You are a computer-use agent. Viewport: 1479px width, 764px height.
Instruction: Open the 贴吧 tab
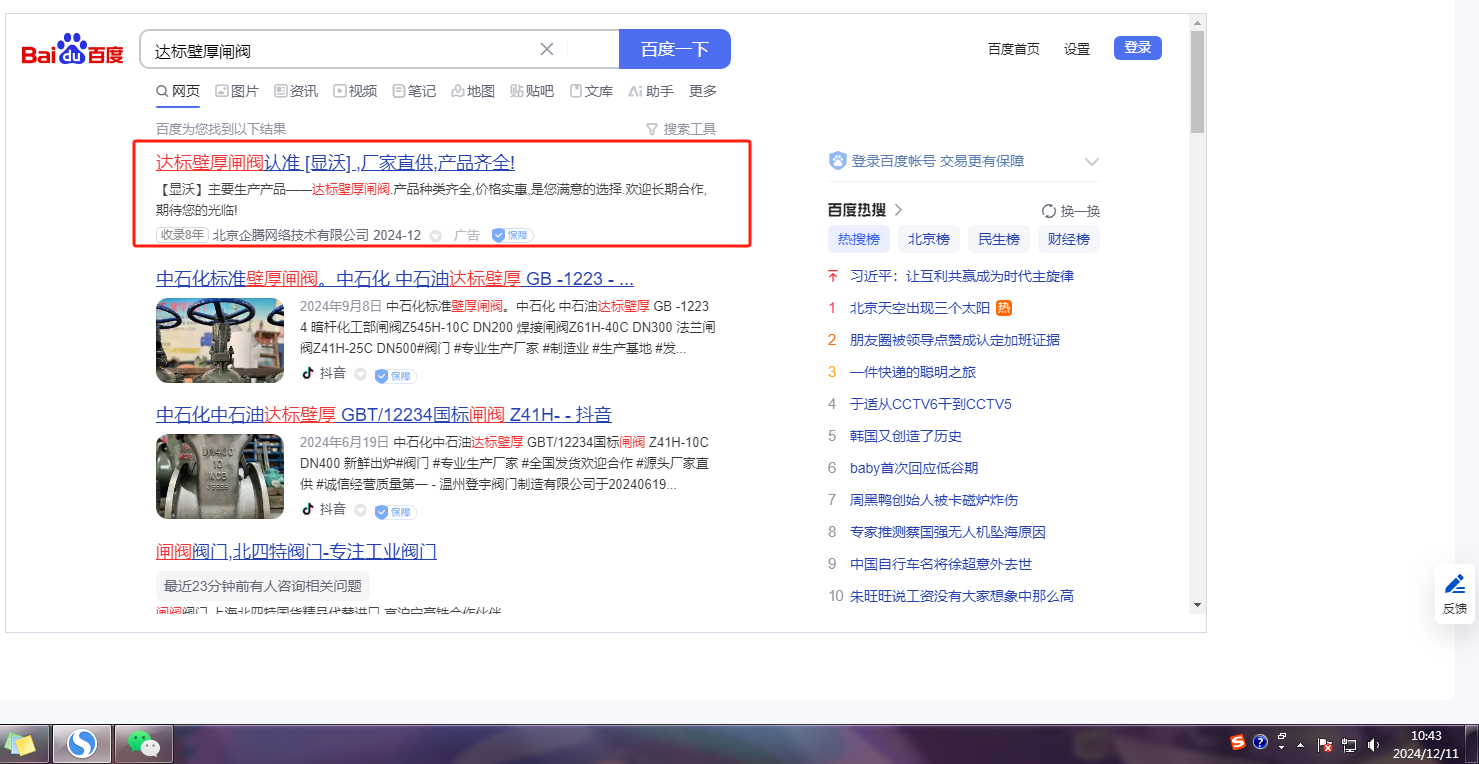click(532, 91)
